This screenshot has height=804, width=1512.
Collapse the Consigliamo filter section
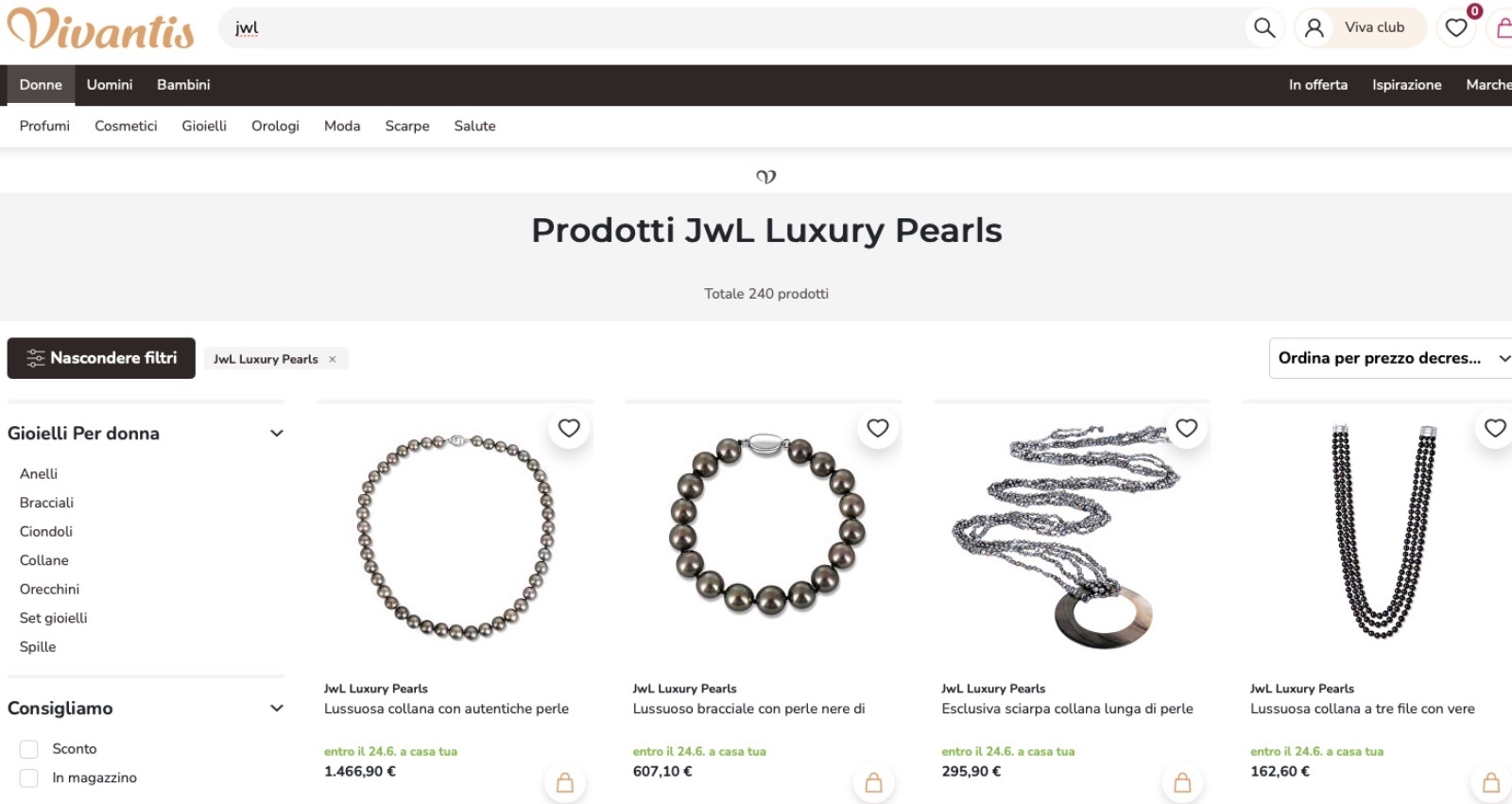[x=277, y=709]
